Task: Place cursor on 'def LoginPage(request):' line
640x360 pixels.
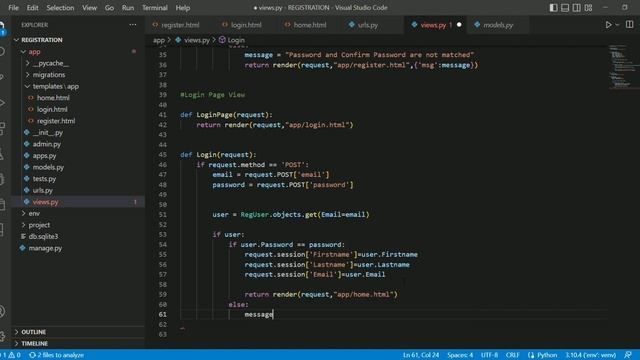Action: click(x=227, y=115)
